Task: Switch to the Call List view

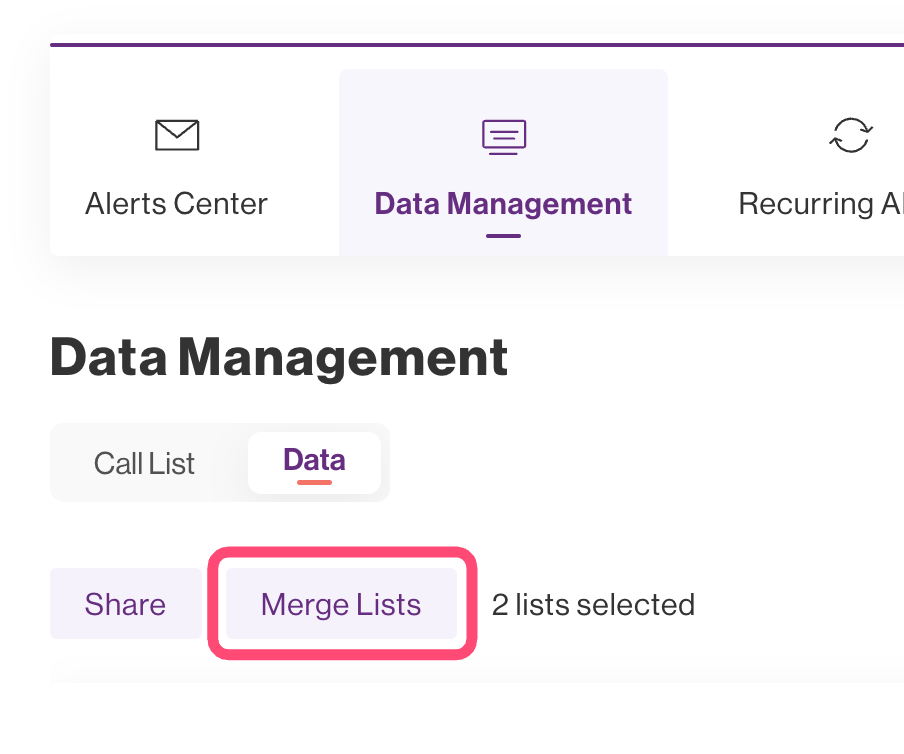Action: 144,463
